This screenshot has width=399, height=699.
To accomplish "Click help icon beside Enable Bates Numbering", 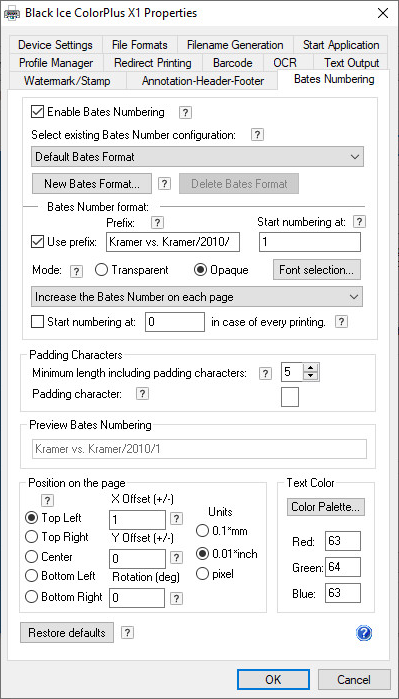I will 185,113.
